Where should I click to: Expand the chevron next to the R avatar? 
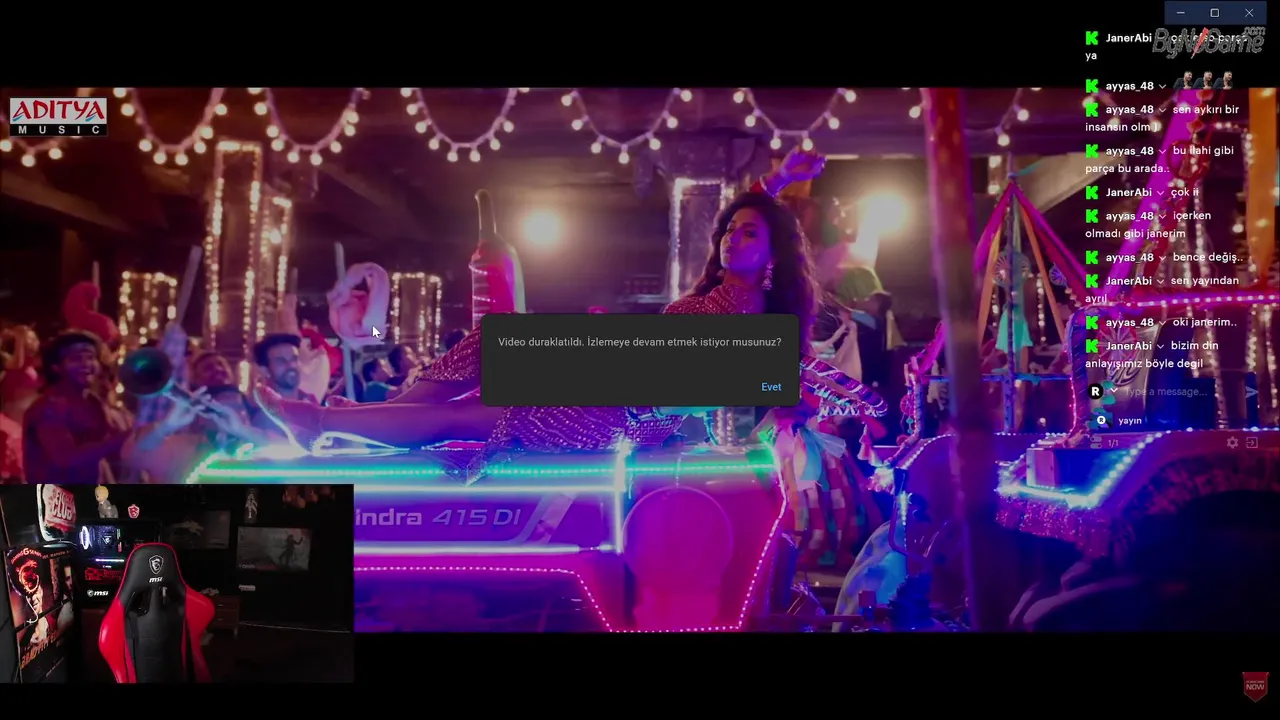pyautogui.click(x=1114, y=391)
